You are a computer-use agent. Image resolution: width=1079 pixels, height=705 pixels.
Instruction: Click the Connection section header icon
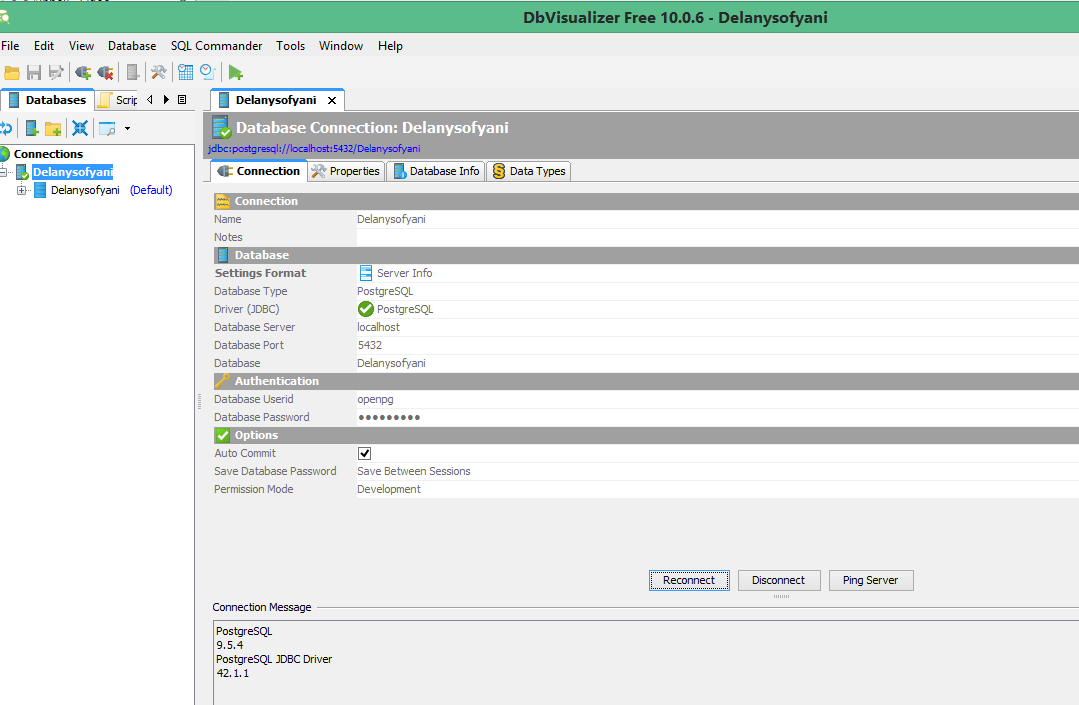point(222,201)
